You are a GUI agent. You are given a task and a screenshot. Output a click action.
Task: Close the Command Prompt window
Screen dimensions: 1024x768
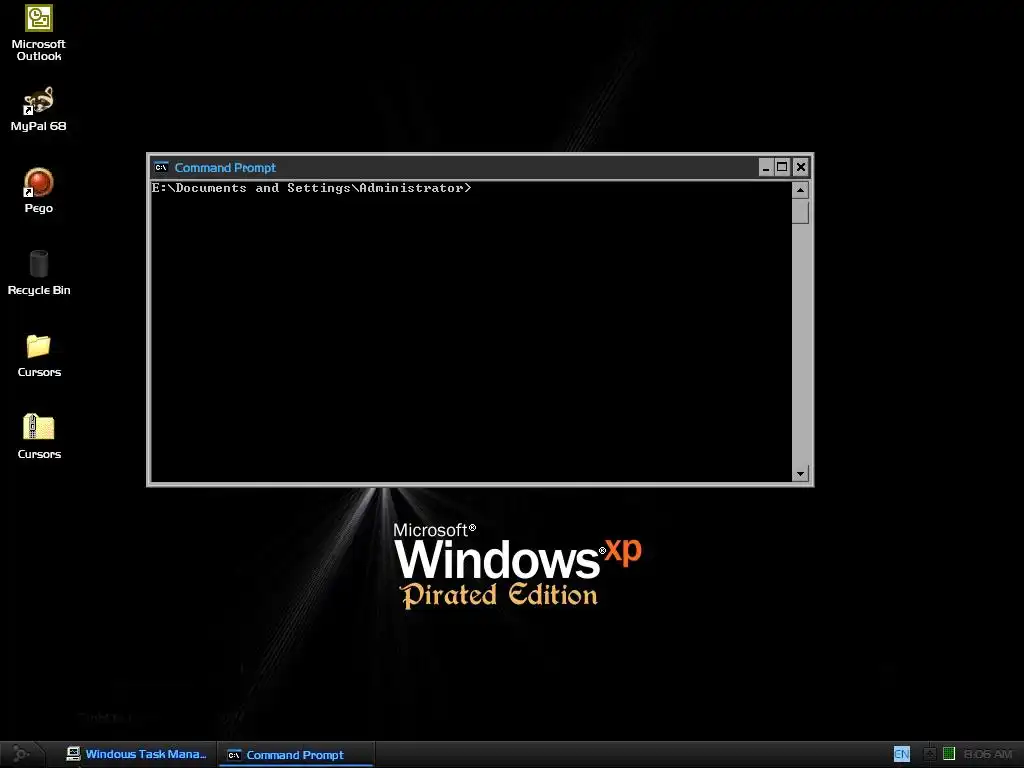pyautogui.click(x=801, y=167)
